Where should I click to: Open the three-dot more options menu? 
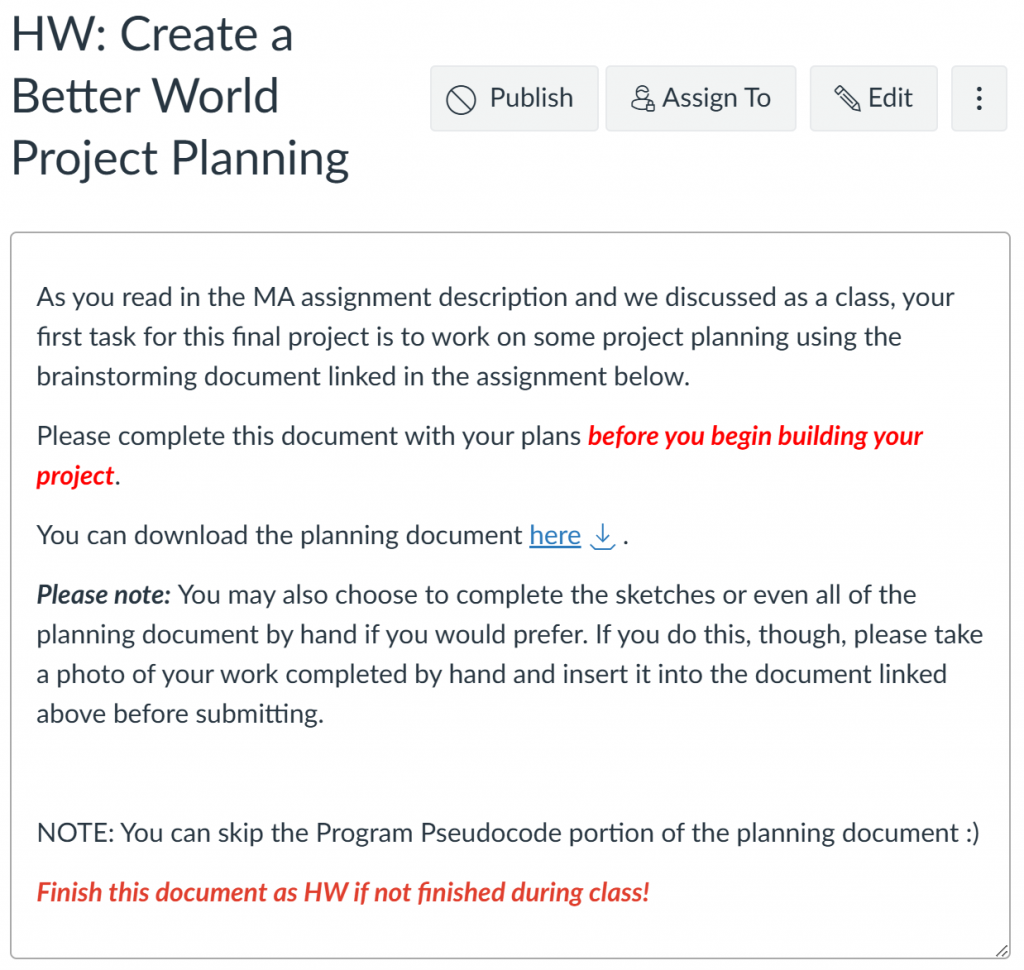pos(978,99)
